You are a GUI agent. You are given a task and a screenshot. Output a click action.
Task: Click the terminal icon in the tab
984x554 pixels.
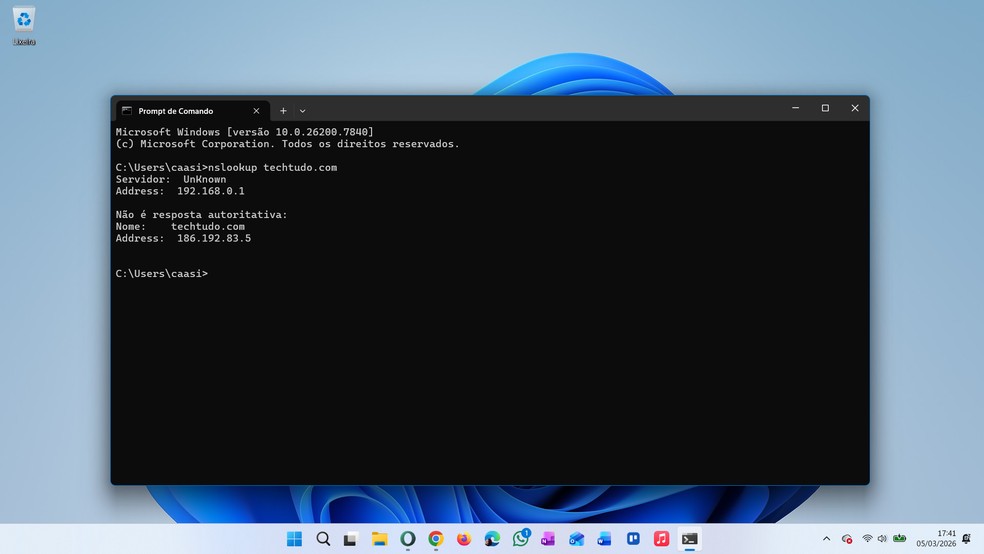(127, 110)
